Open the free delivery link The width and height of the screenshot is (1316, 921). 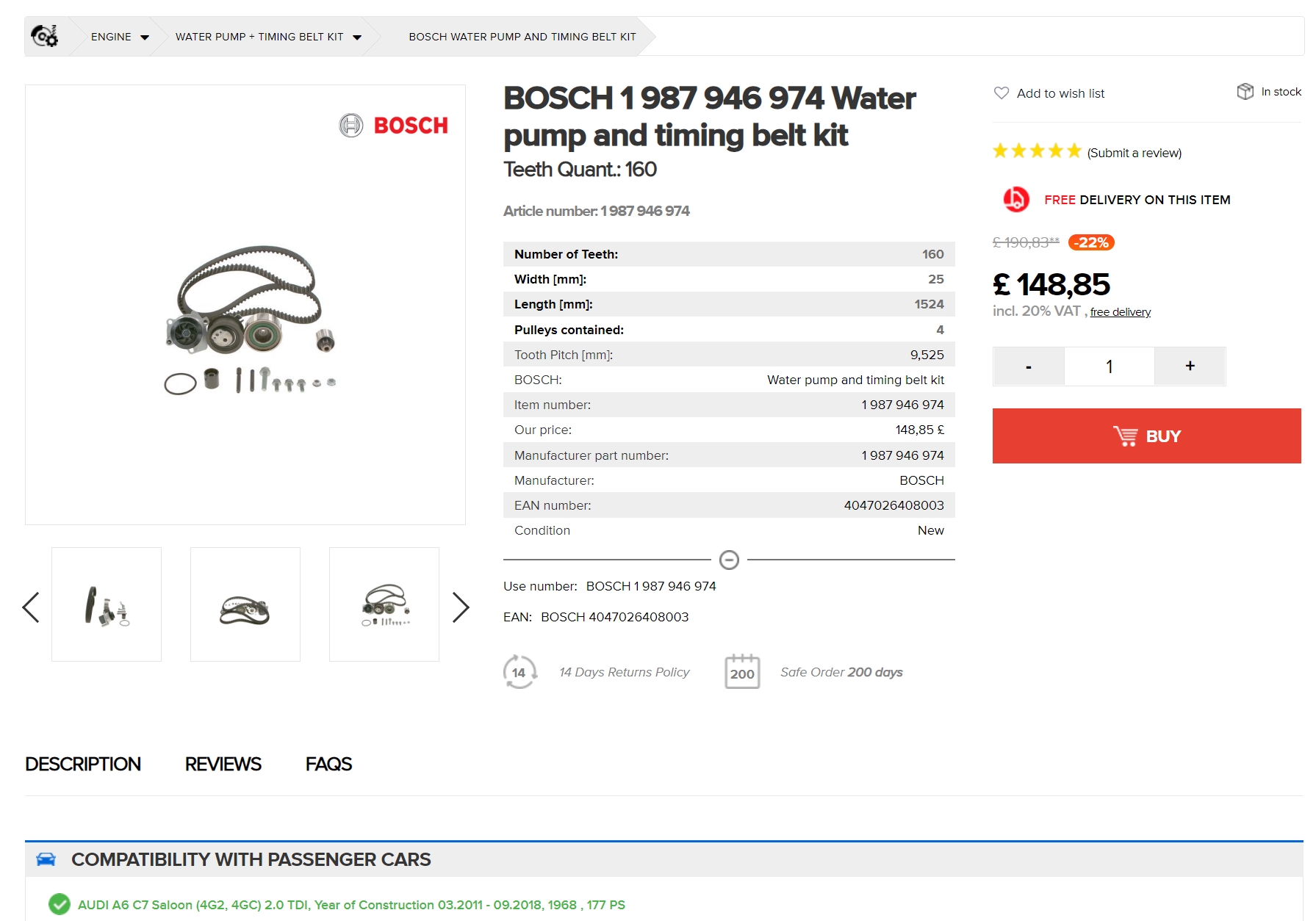coord(1121,312)
